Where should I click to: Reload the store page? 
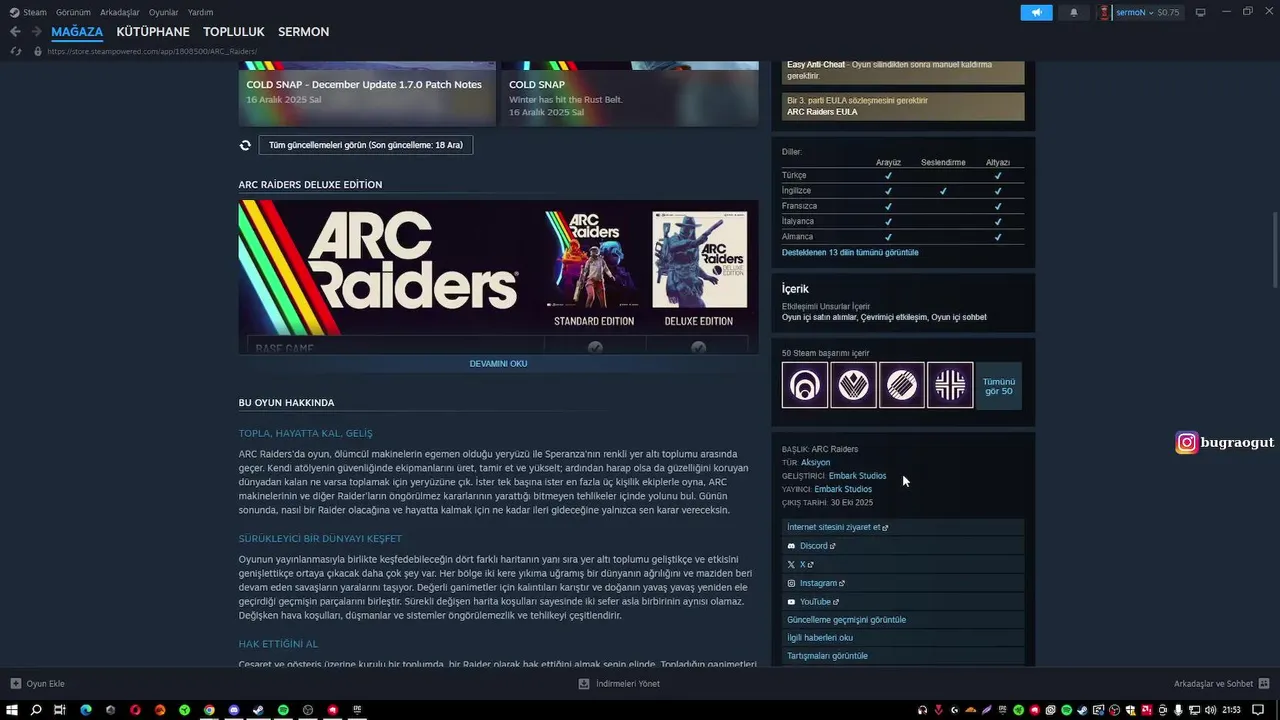click(15, 51)
